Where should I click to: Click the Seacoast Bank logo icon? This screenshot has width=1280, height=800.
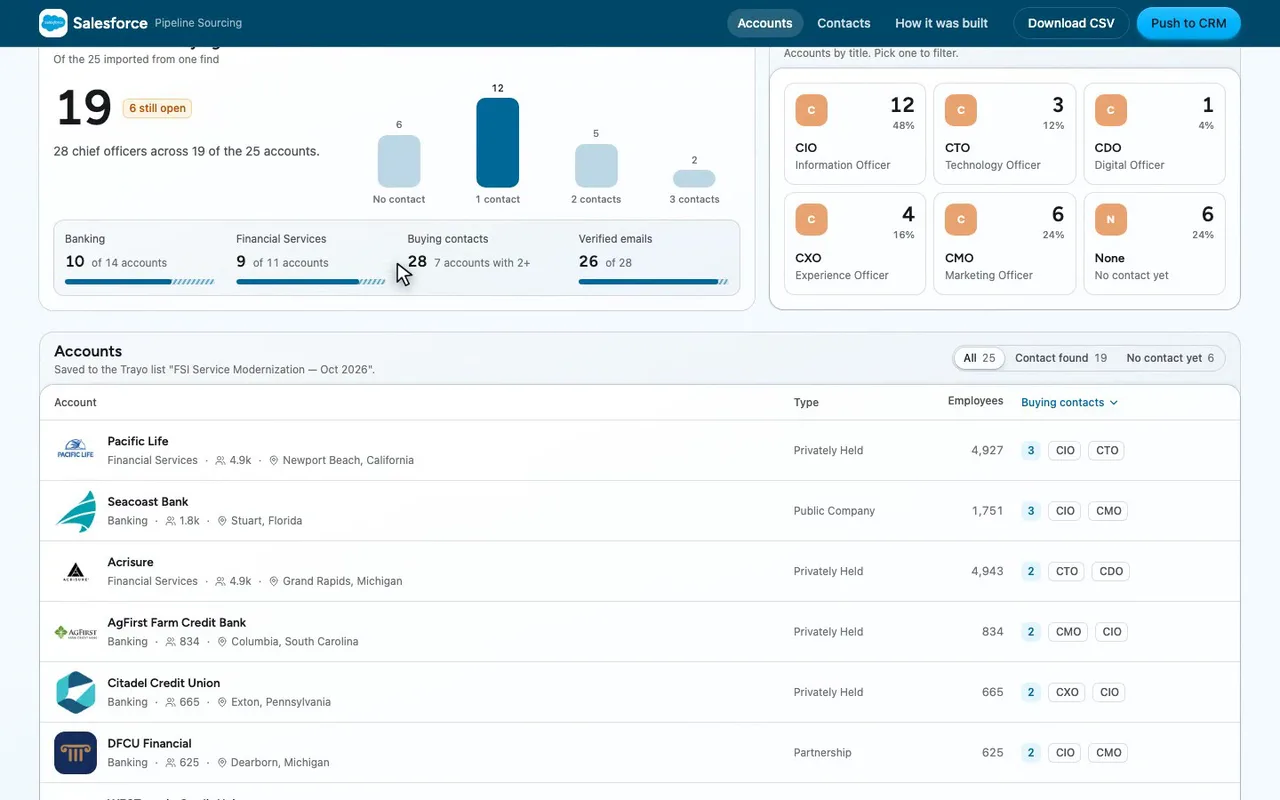75,511
